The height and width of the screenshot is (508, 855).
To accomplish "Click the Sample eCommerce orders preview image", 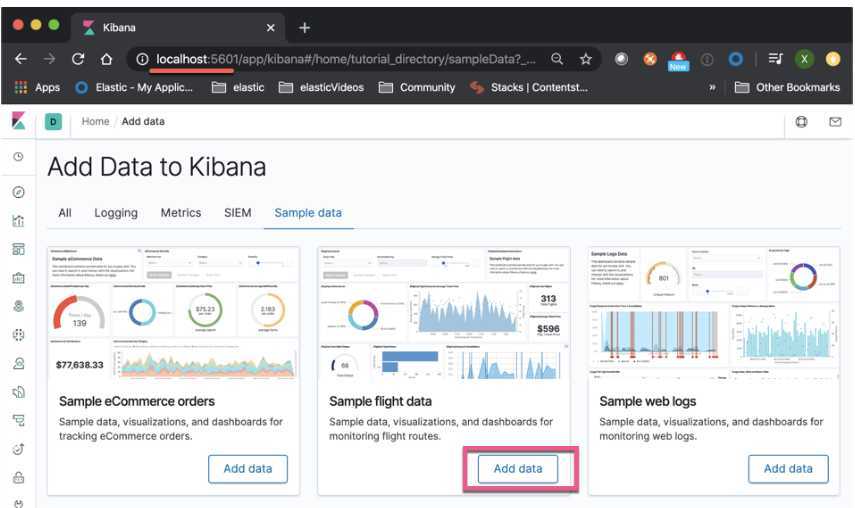I will pos(173,314).
